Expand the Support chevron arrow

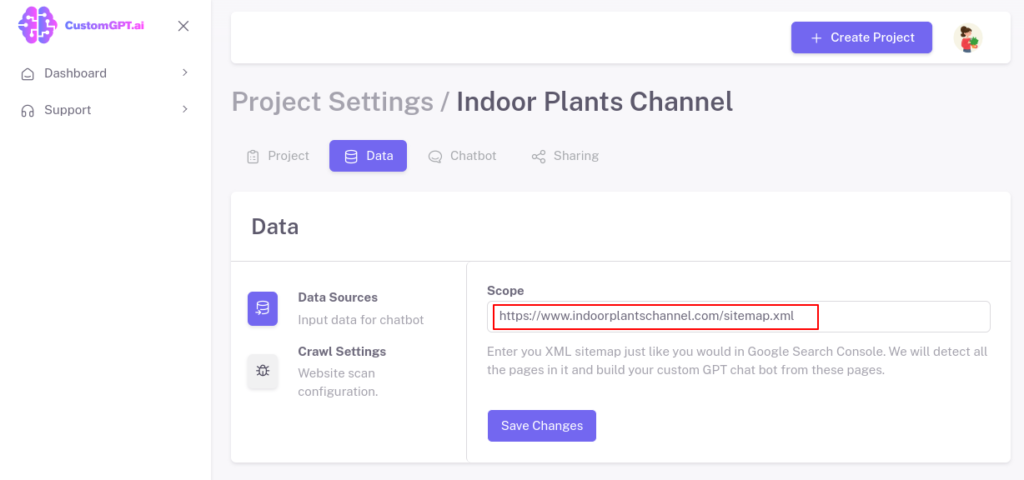(185, 109)
